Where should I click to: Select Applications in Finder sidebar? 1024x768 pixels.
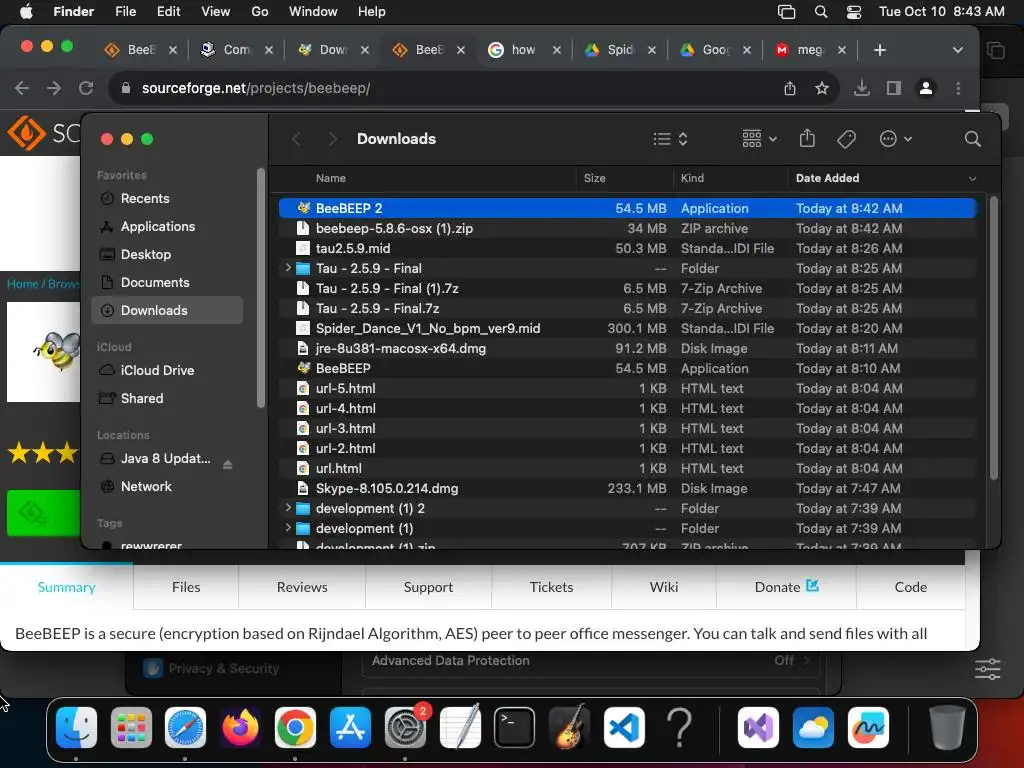(x=167, y=227)
